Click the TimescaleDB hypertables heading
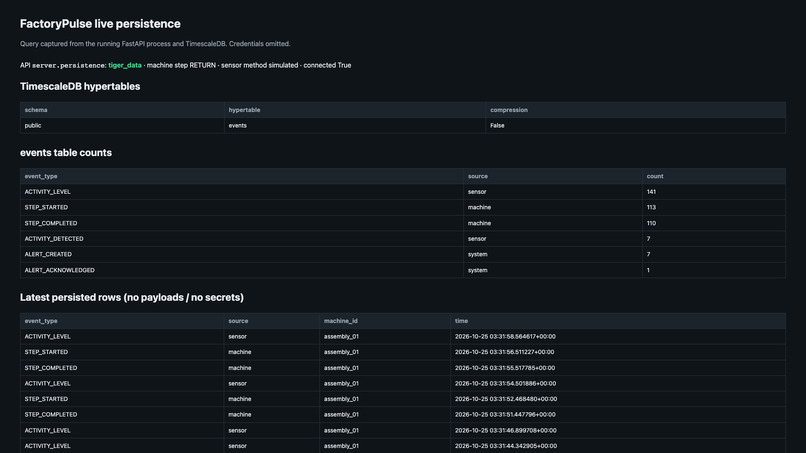The image size is (806, 453). (80, 86)
